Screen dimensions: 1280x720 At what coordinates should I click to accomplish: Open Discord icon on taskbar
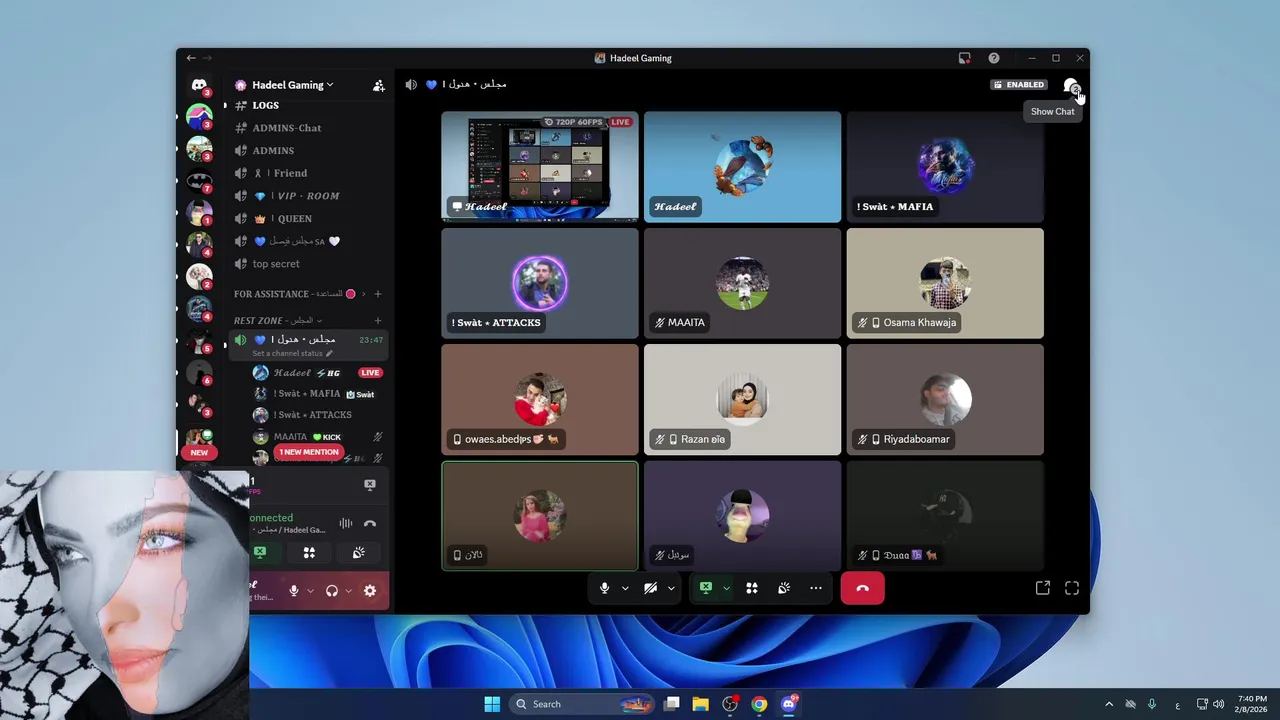(x=789, y=704)
